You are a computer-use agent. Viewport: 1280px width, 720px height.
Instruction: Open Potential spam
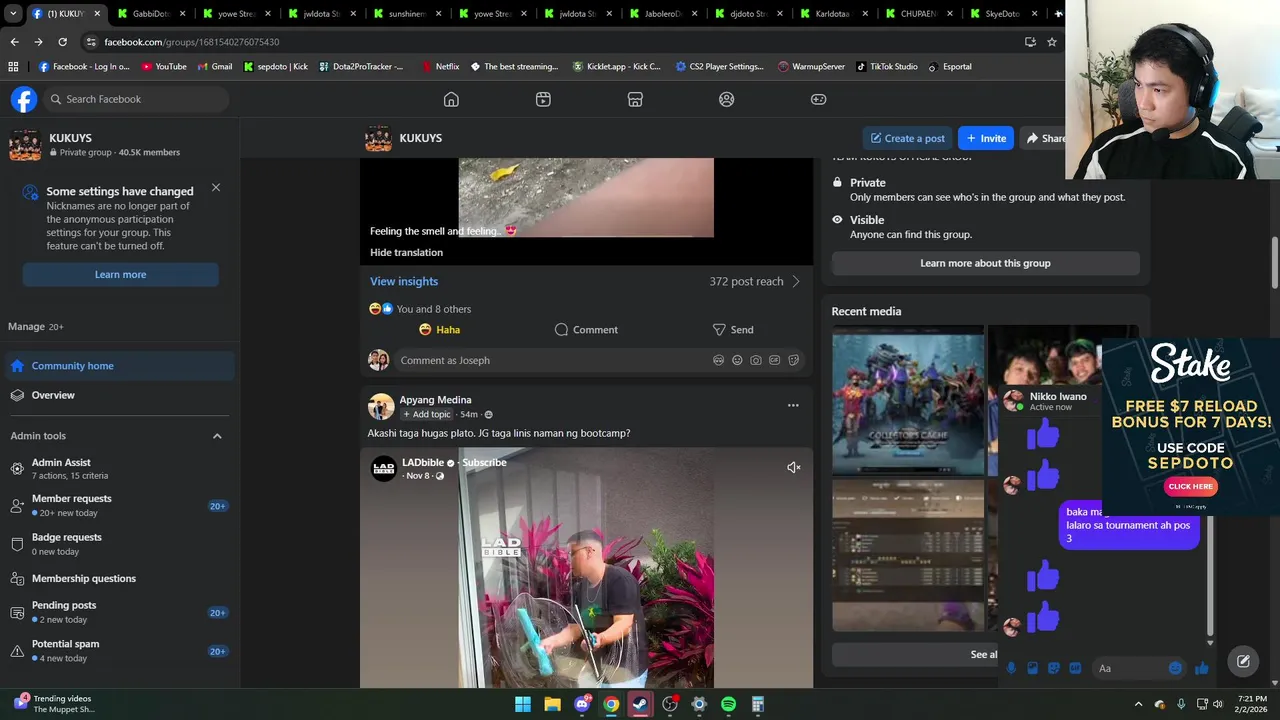[x=120, y=651]
